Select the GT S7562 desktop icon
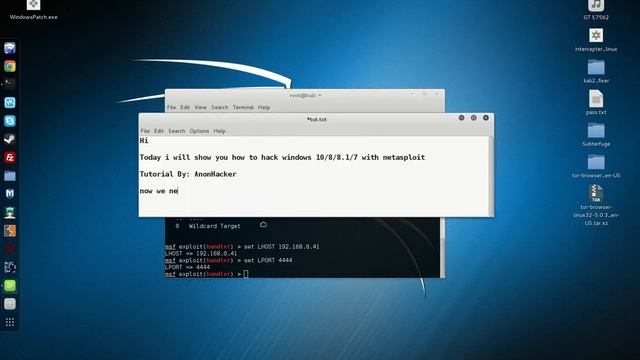Viewport: 640px width, 360px height. [596, 10]
